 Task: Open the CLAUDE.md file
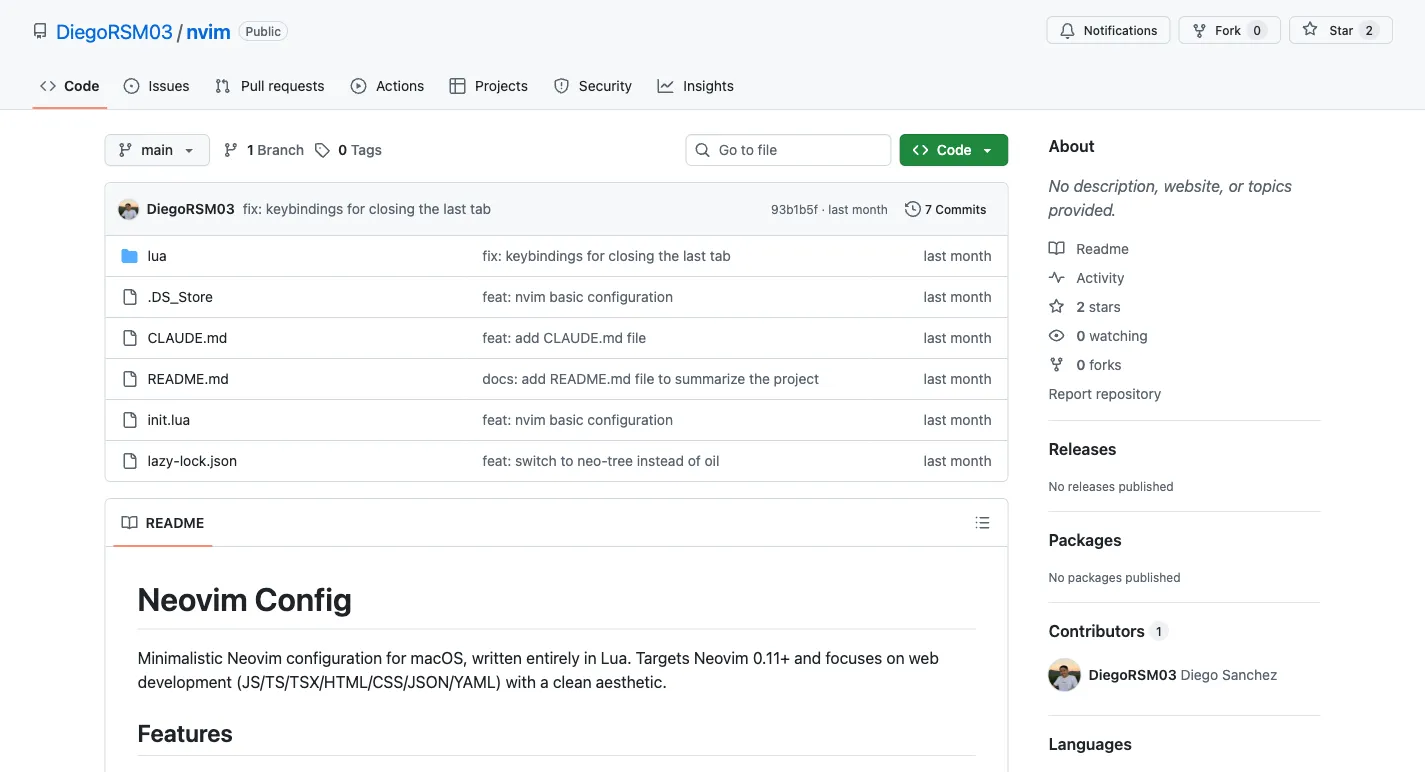[x=187, y=338]
